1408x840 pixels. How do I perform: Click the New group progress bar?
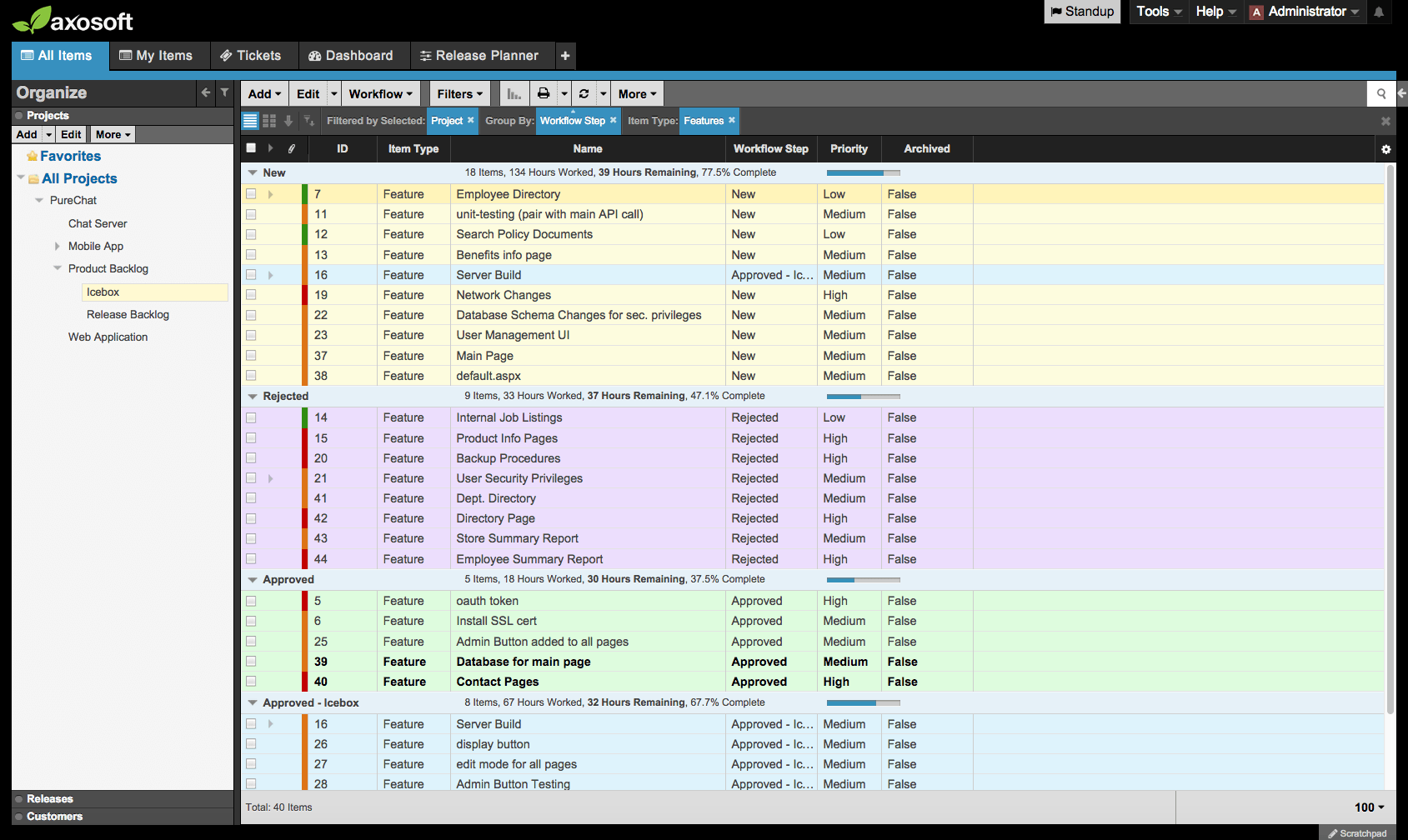[863, 173]
